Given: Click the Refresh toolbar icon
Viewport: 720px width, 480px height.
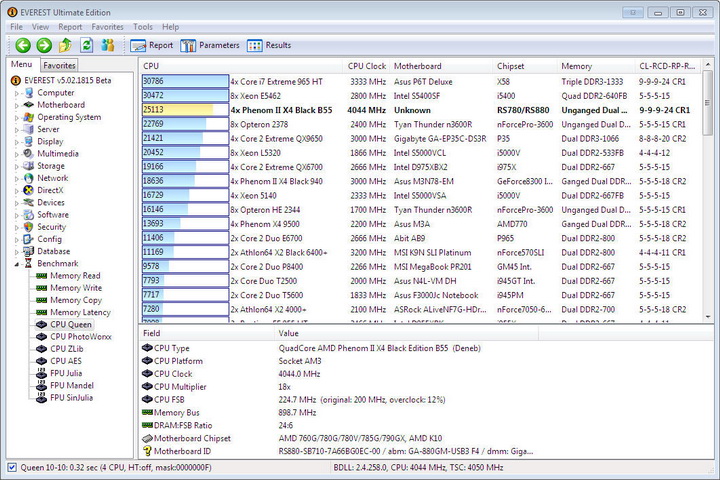Looking at the screenshot, I should point(86,45).
